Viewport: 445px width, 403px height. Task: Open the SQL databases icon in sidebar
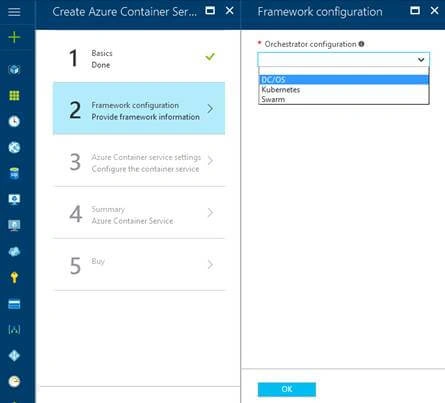[14, 173]
